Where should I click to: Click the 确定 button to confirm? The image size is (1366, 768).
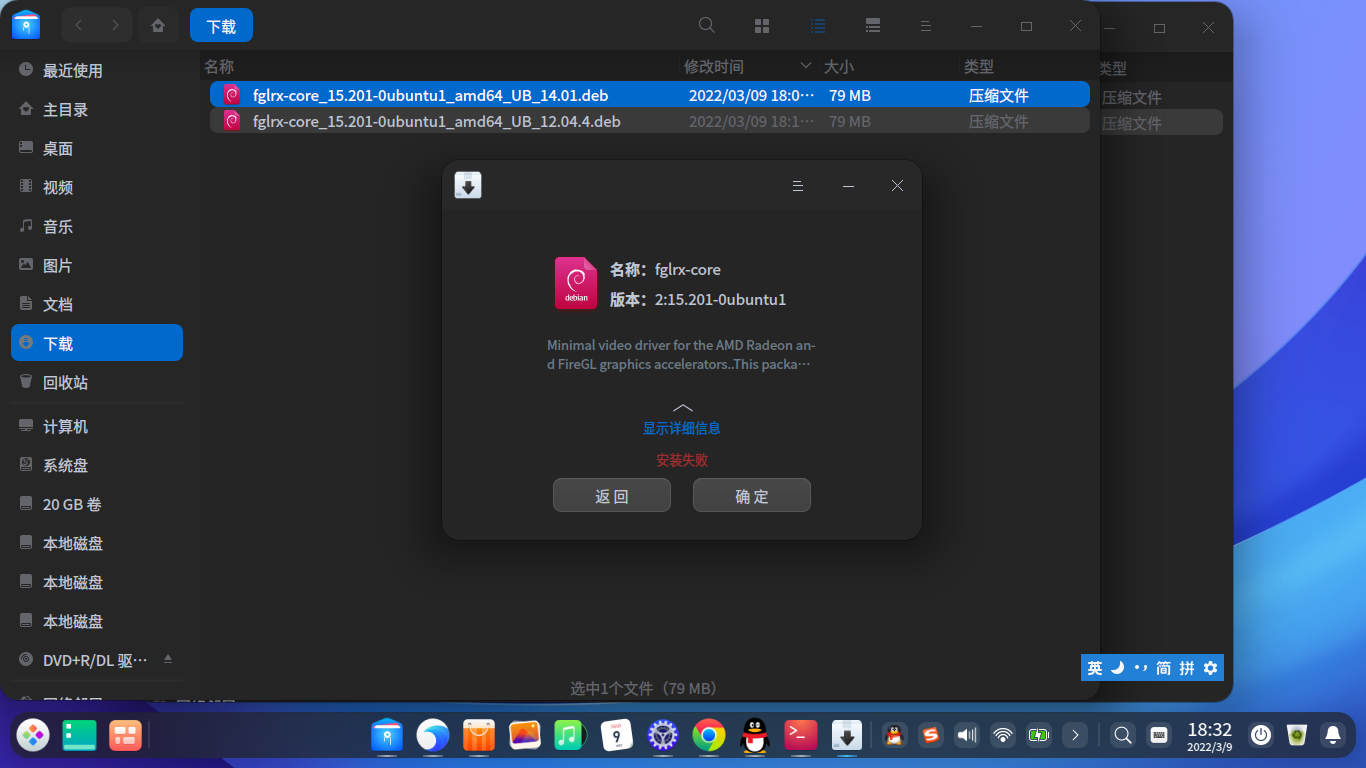tap(751, 495)
